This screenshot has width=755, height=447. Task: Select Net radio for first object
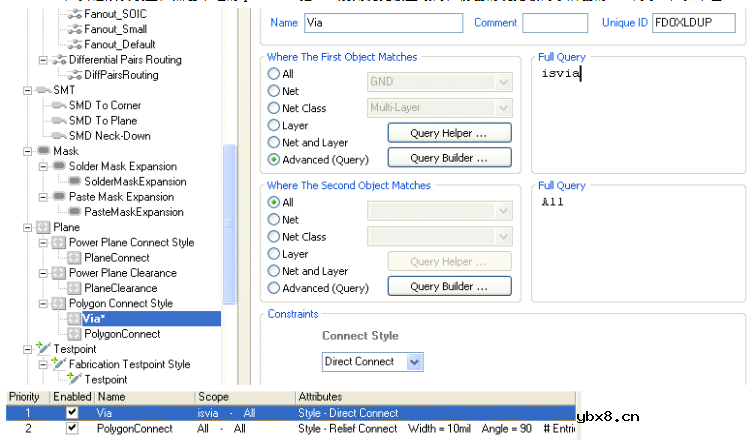tap(274, 91)
